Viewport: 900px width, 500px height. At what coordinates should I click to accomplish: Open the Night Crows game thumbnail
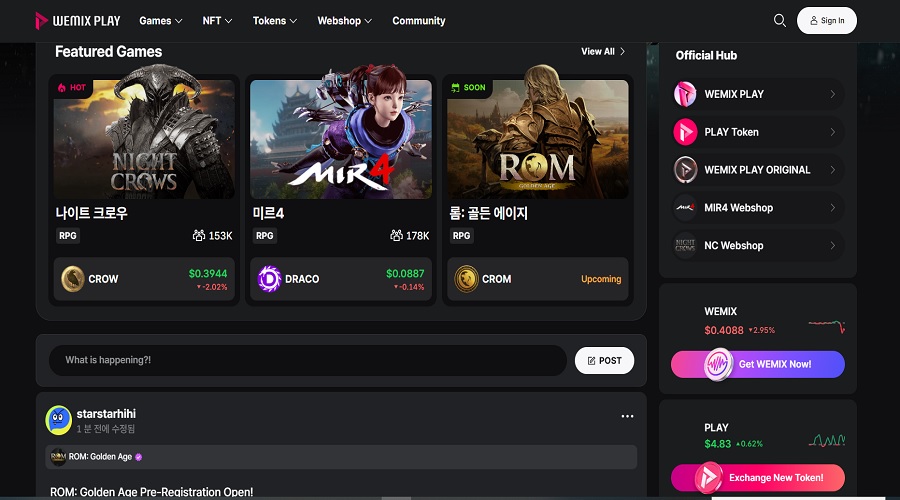[x=144, y=138]
